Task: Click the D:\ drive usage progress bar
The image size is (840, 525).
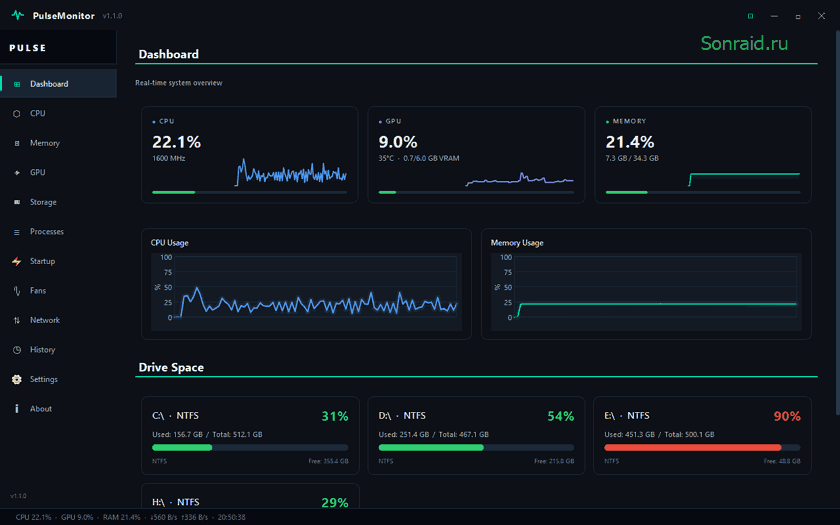Action: [476, 447]
